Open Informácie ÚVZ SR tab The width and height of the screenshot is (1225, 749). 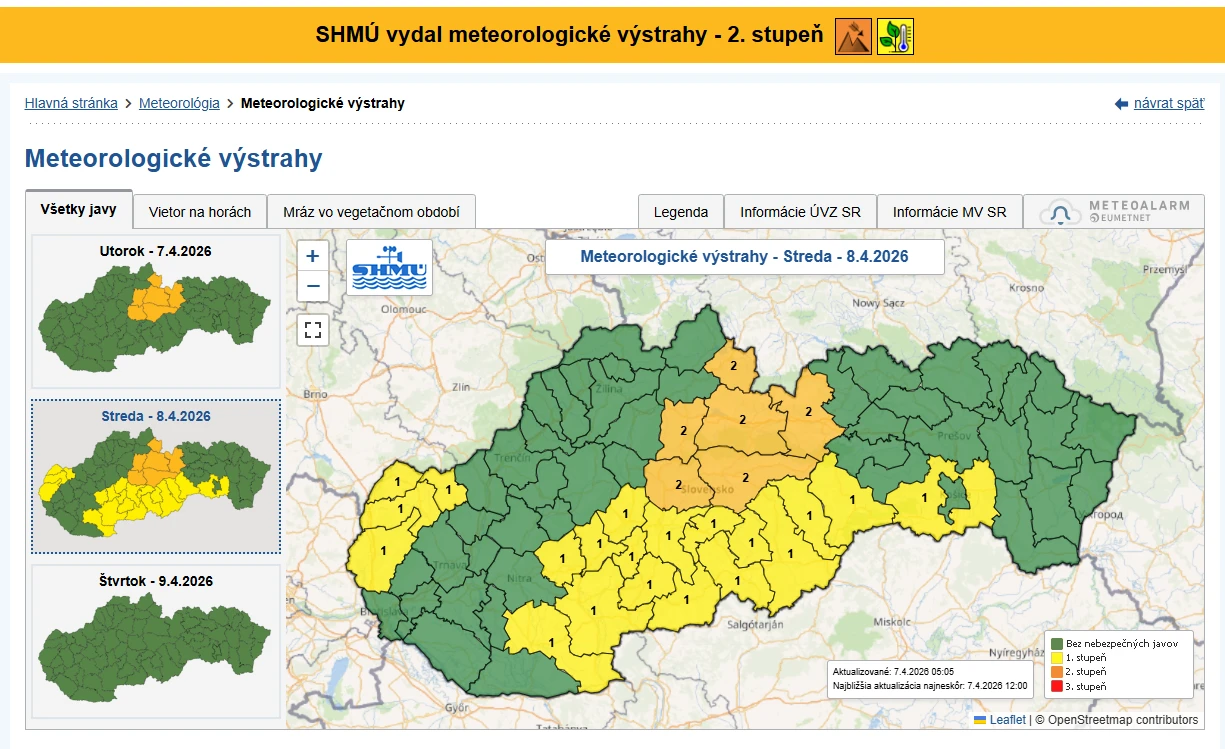[x=800, y=212]
